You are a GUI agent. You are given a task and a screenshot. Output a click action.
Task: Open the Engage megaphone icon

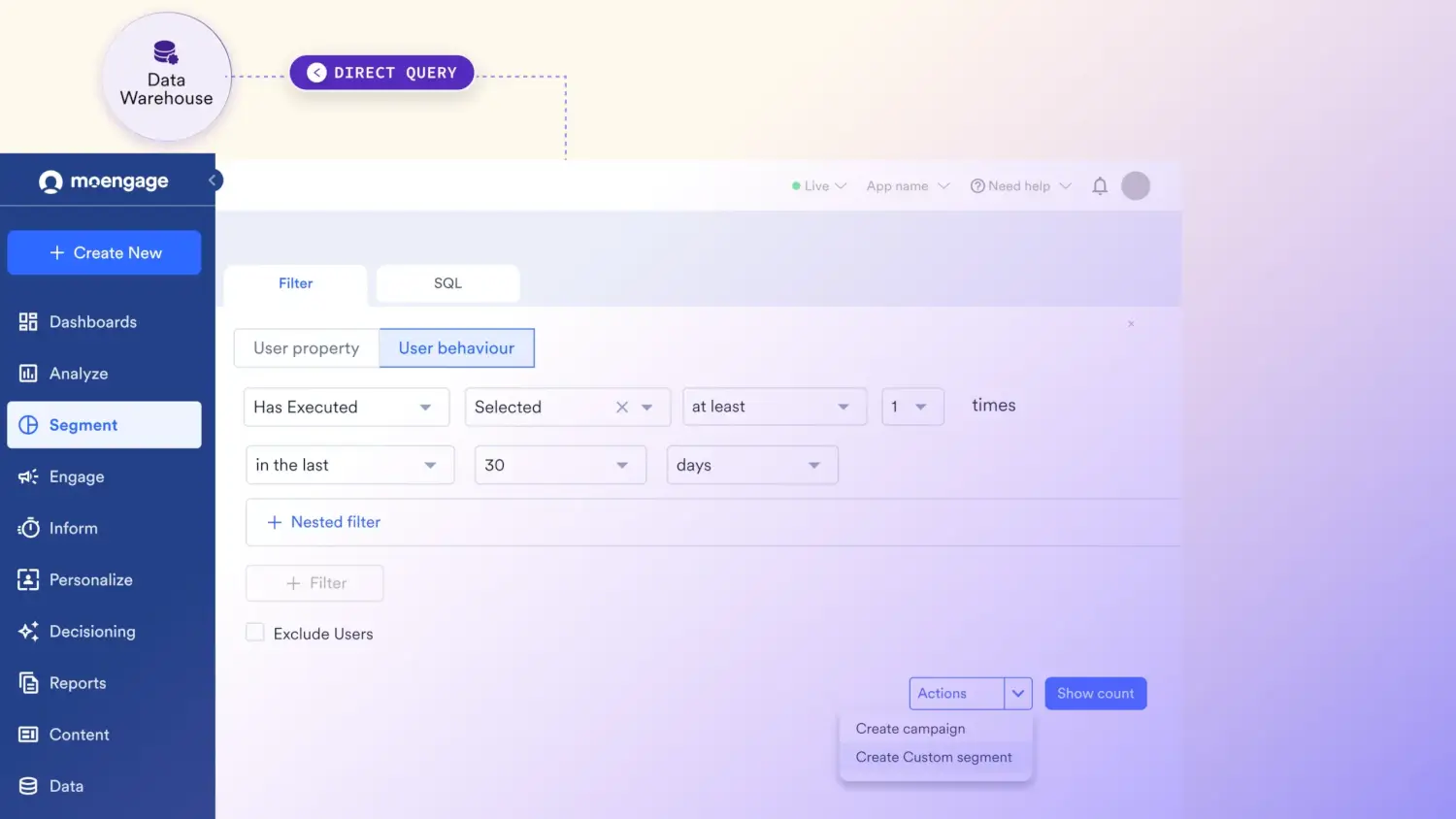coord(28,476)
